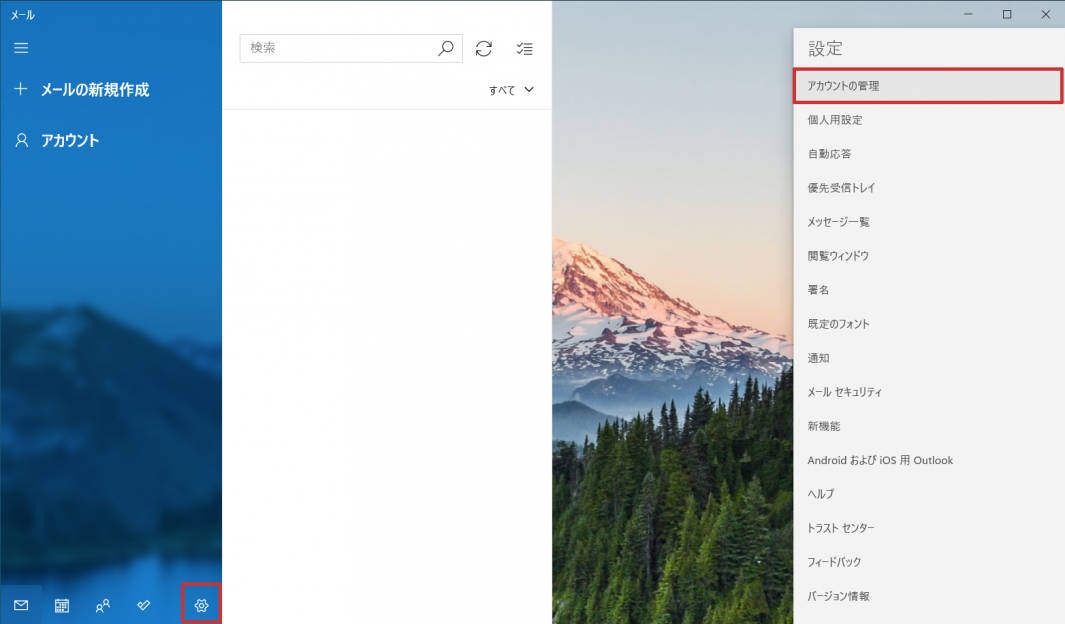Click the magnifier search icon

click(446, 48)
